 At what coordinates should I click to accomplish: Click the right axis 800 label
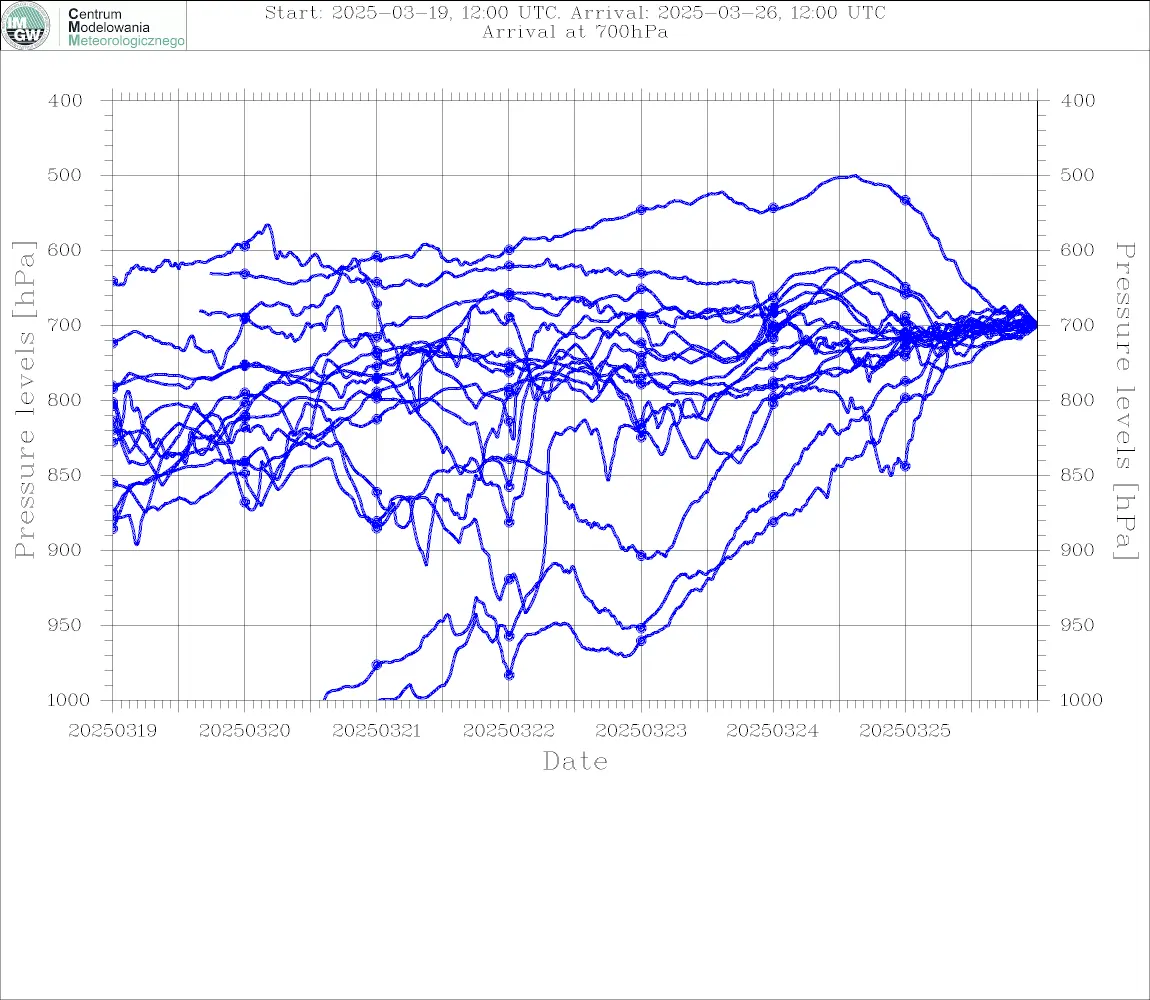[1077, 400]
